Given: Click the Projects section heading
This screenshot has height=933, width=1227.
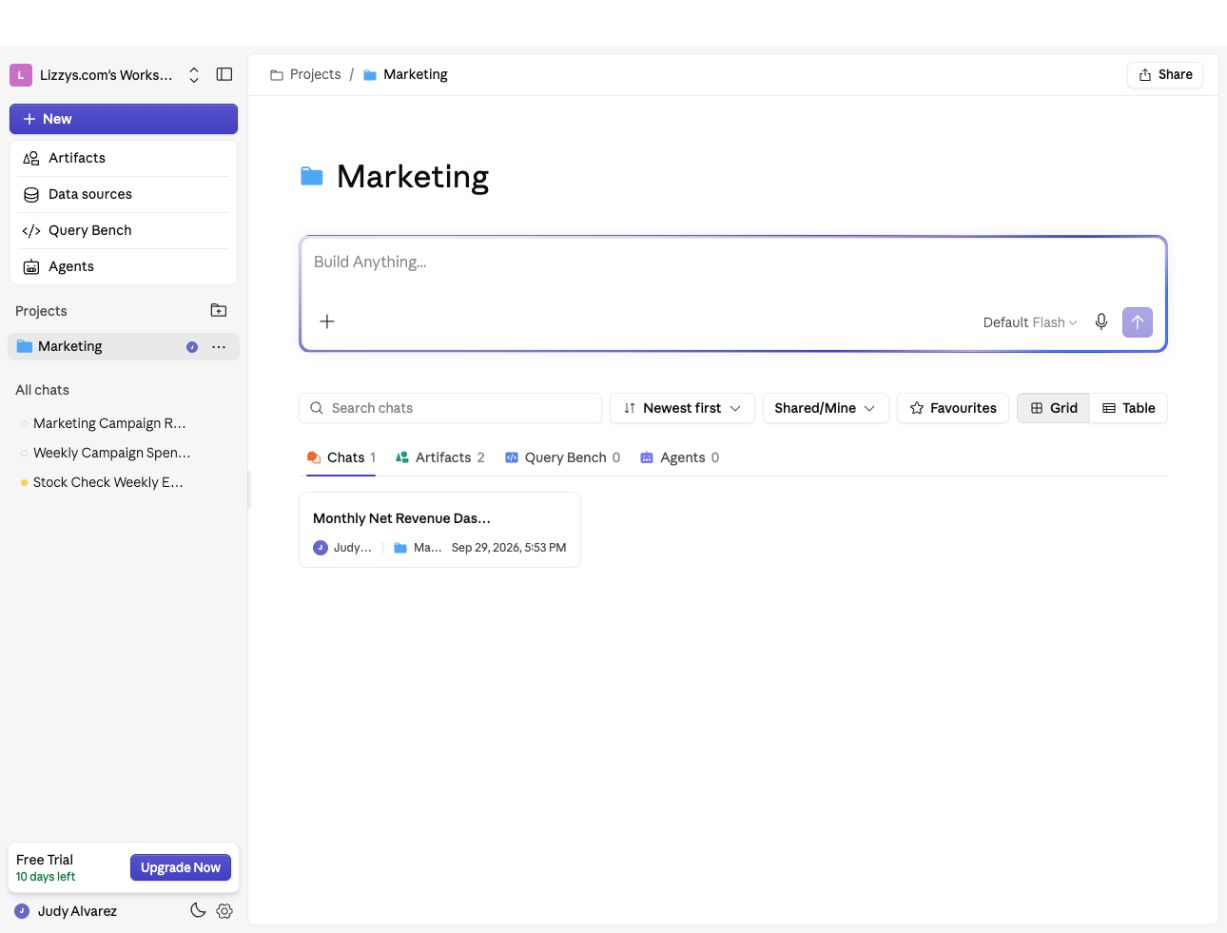Looking at the screenshot, I should [x=41, y=311].
